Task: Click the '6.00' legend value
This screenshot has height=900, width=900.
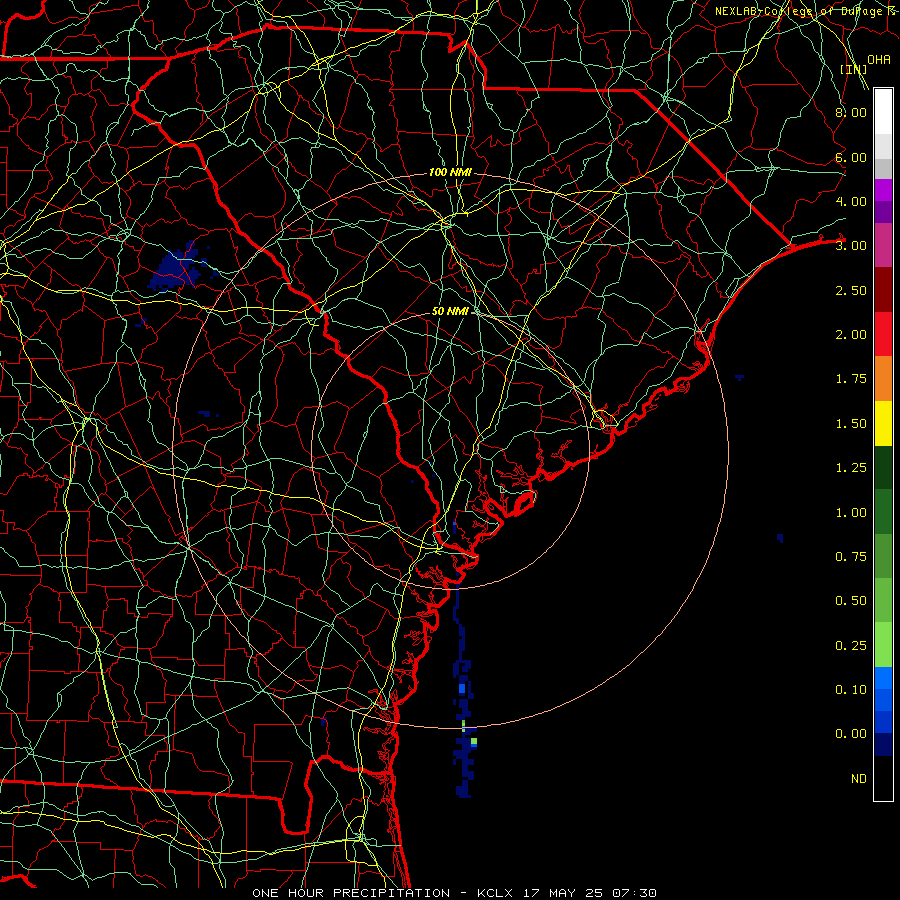Action: [x=851, y=157]
